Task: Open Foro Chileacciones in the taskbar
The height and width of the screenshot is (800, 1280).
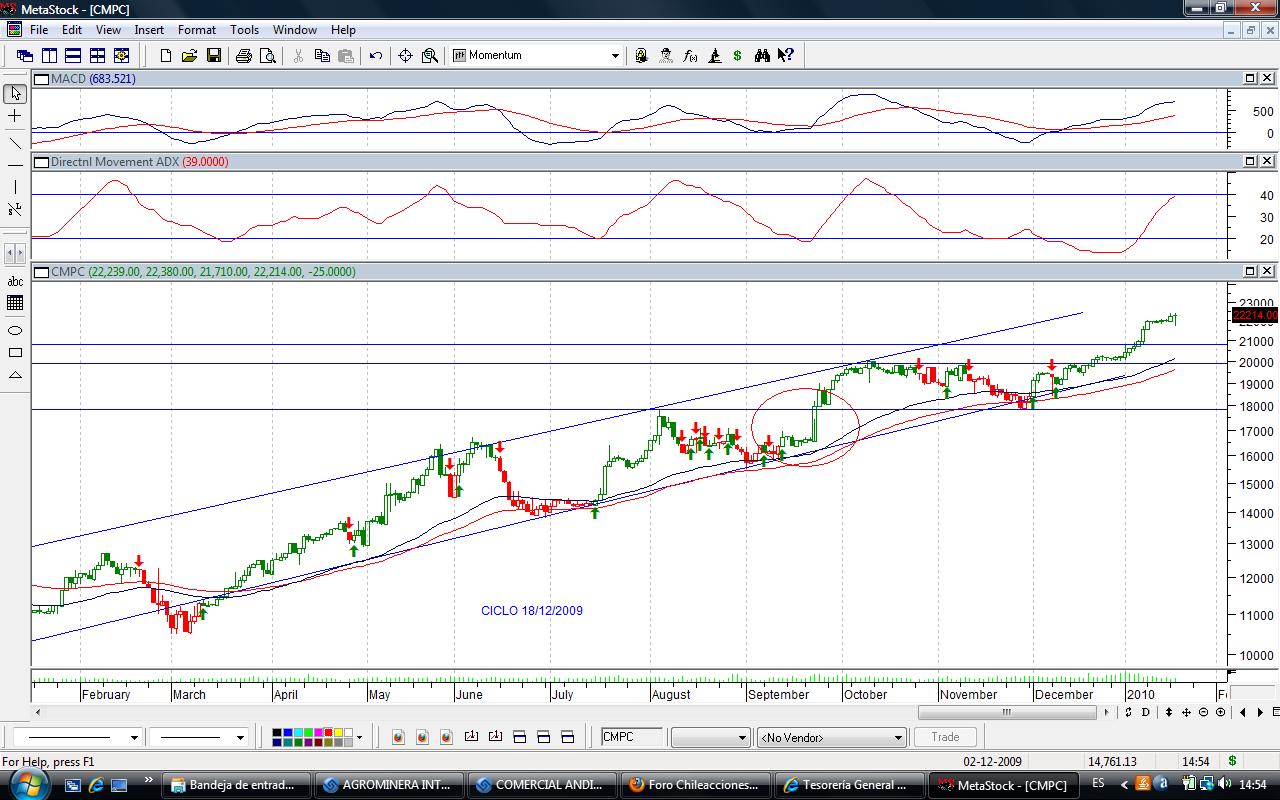Action: point(696,785)
